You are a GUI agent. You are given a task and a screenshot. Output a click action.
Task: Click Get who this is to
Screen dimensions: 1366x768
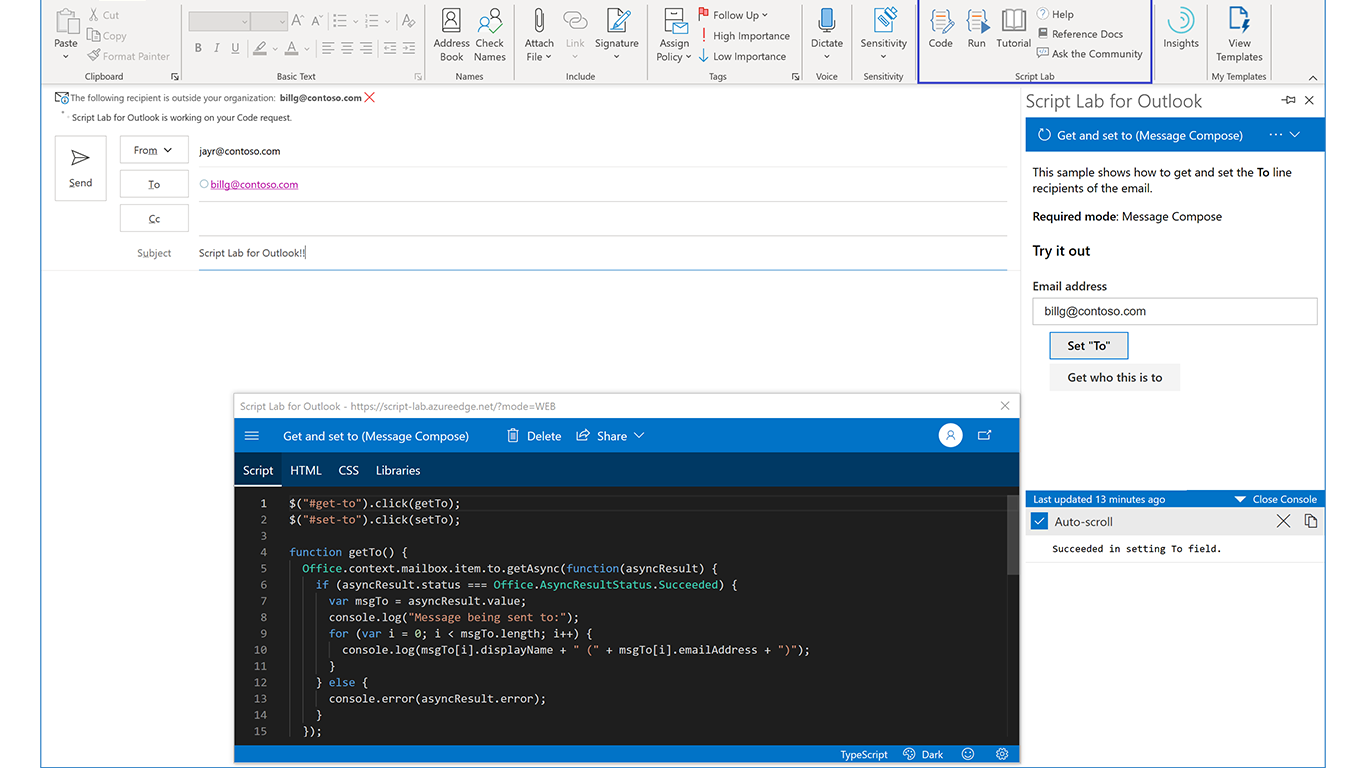pyautogui.click(x=1114, y=377)
